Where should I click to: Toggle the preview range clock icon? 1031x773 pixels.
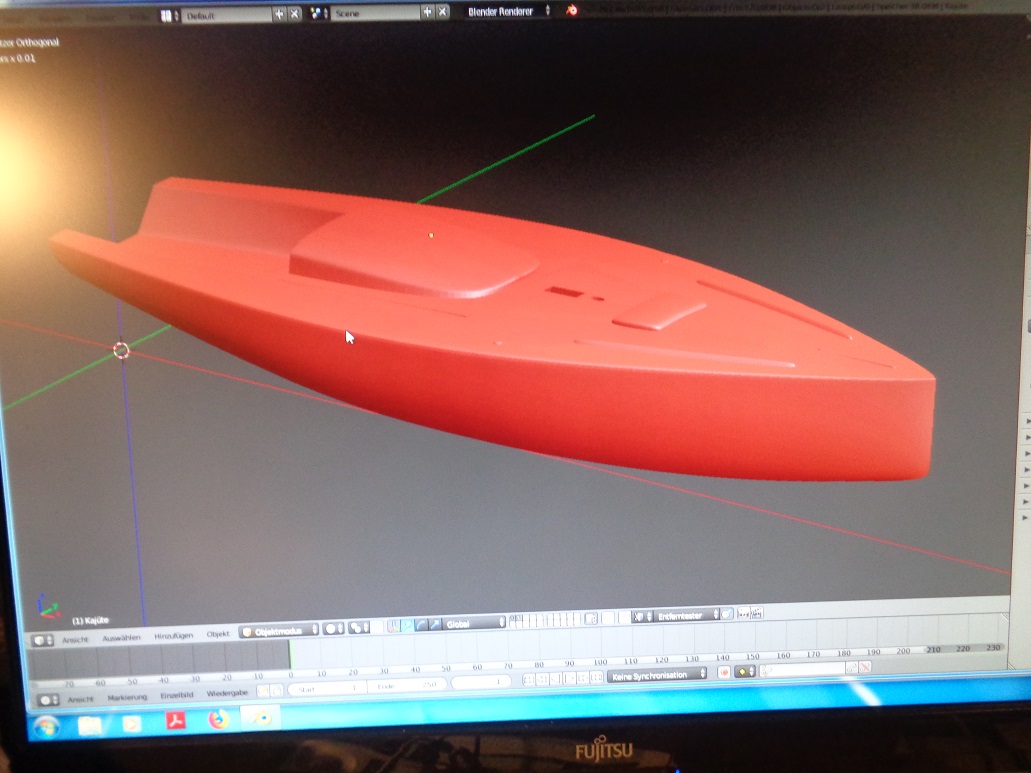[262, 691]
